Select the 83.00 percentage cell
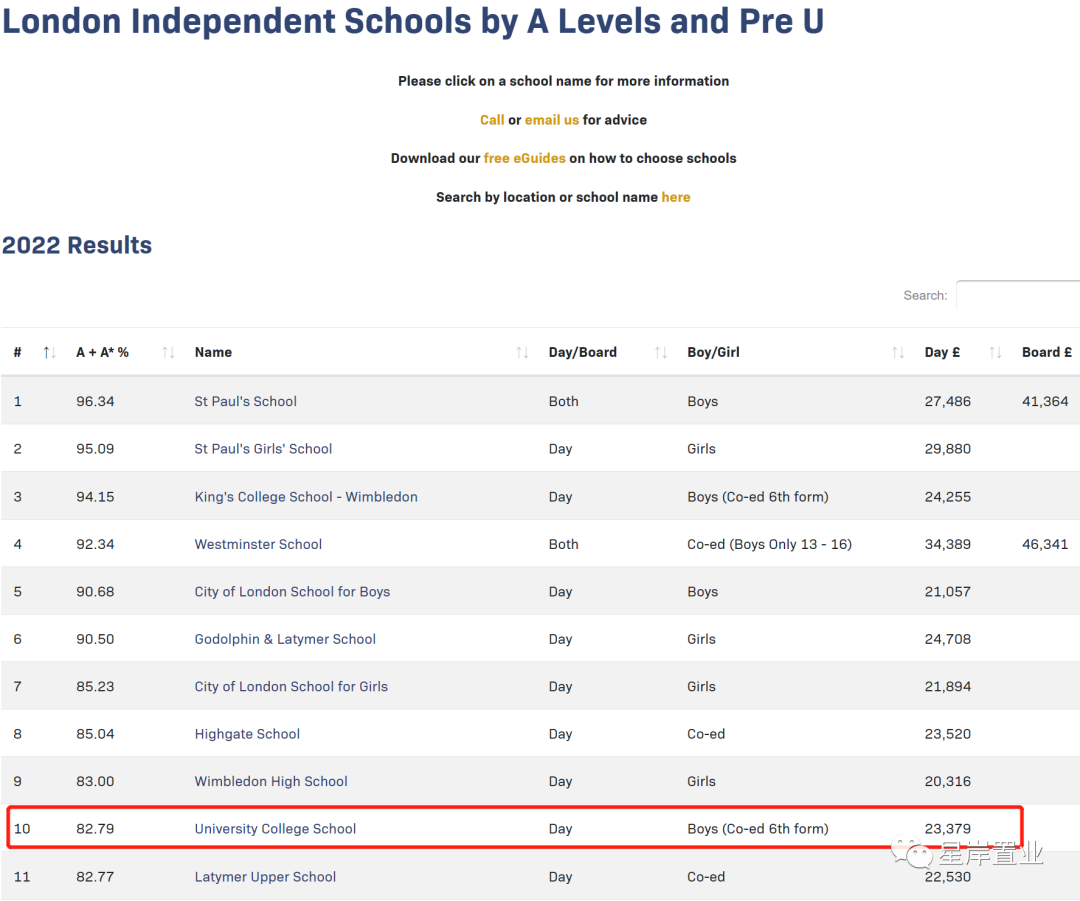Screen dimensions: 1080x901 pos(95,782)
